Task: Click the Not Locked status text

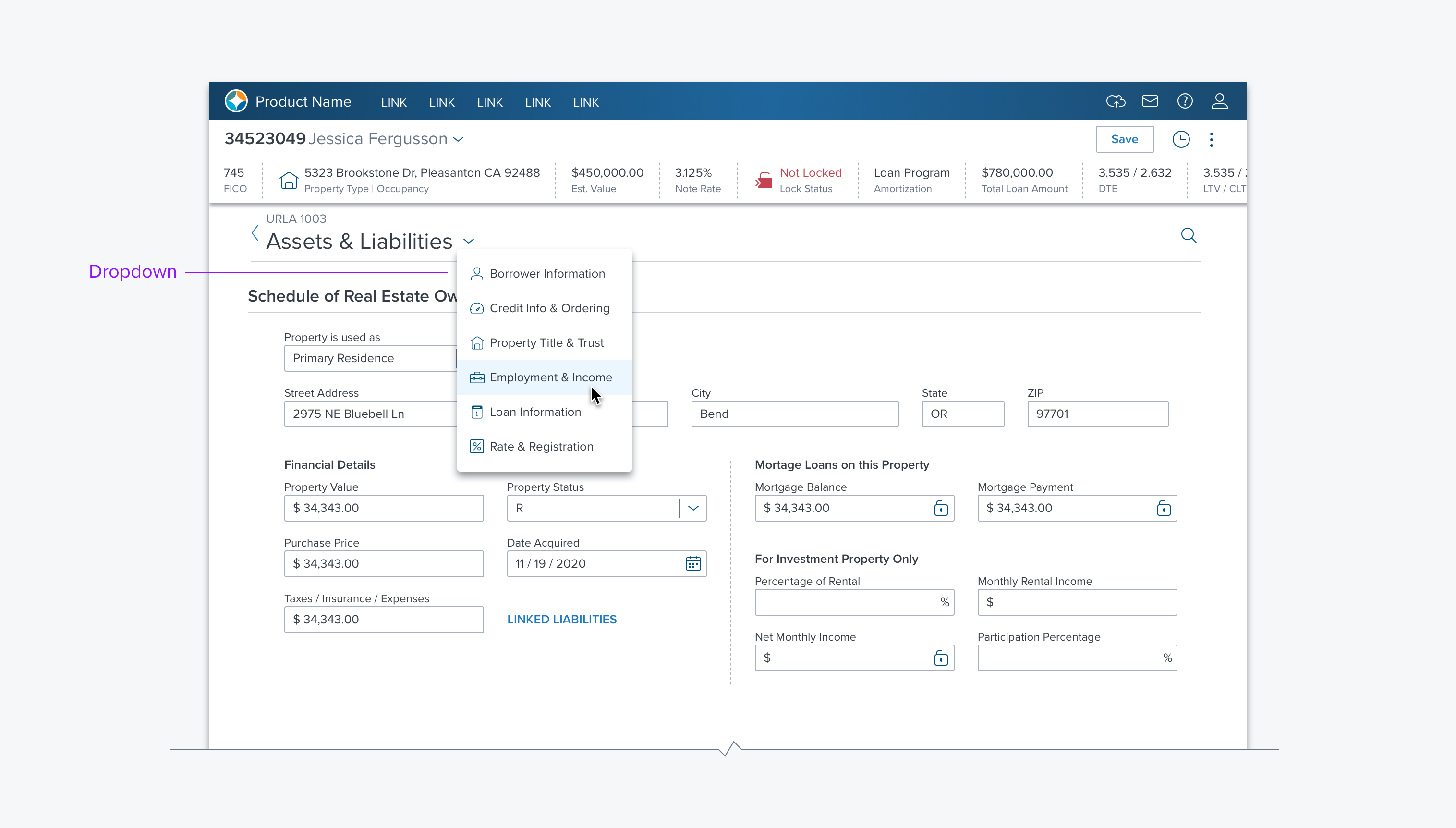Action: (810, 173)
